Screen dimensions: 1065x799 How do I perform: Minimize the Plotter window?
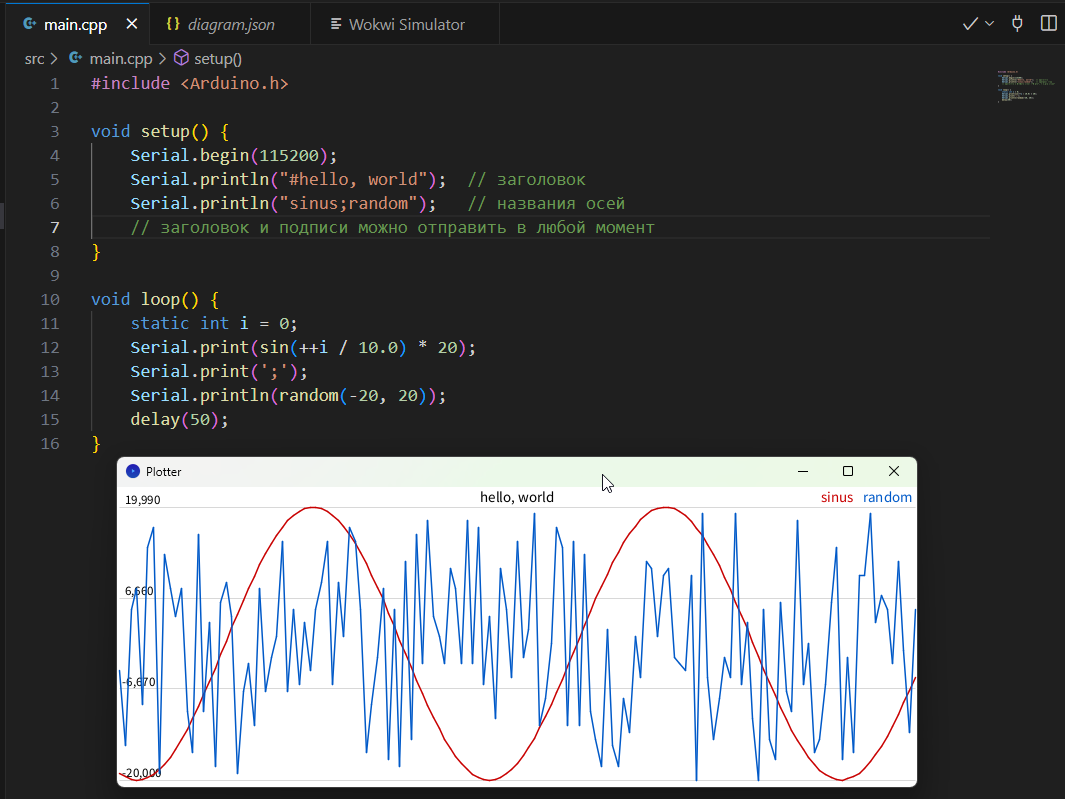pos(803,472)
